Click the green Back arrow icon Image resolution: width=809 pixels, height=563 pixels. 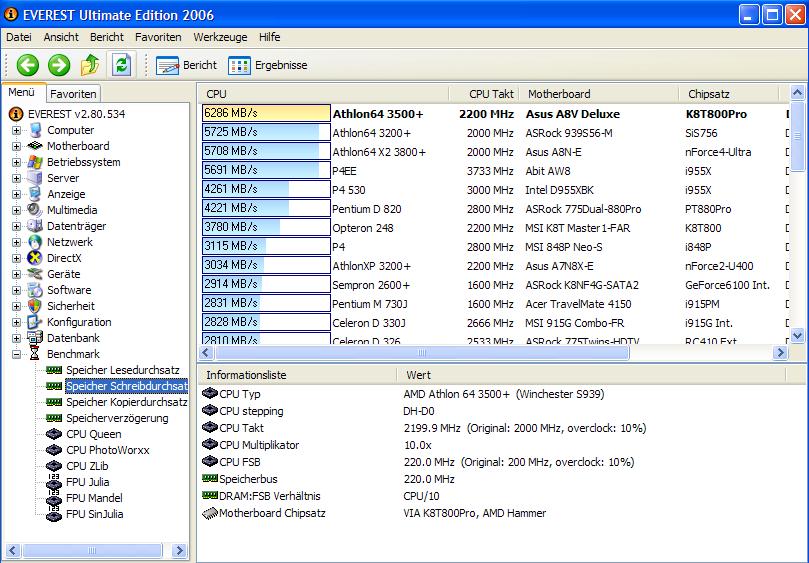[x=28, y=65]
